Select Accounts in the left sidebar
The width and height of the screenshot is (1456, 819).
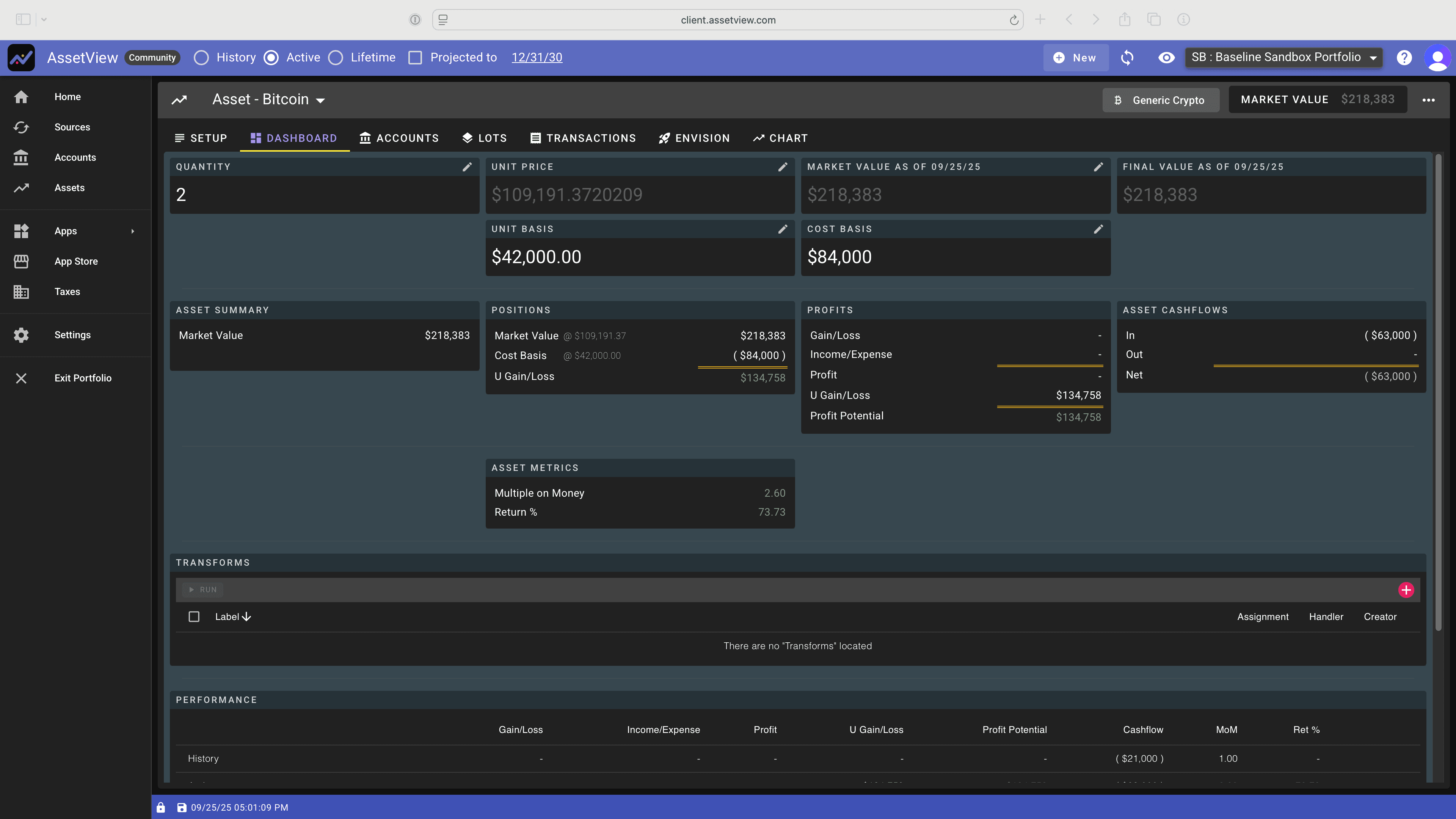tap(75, 157)
